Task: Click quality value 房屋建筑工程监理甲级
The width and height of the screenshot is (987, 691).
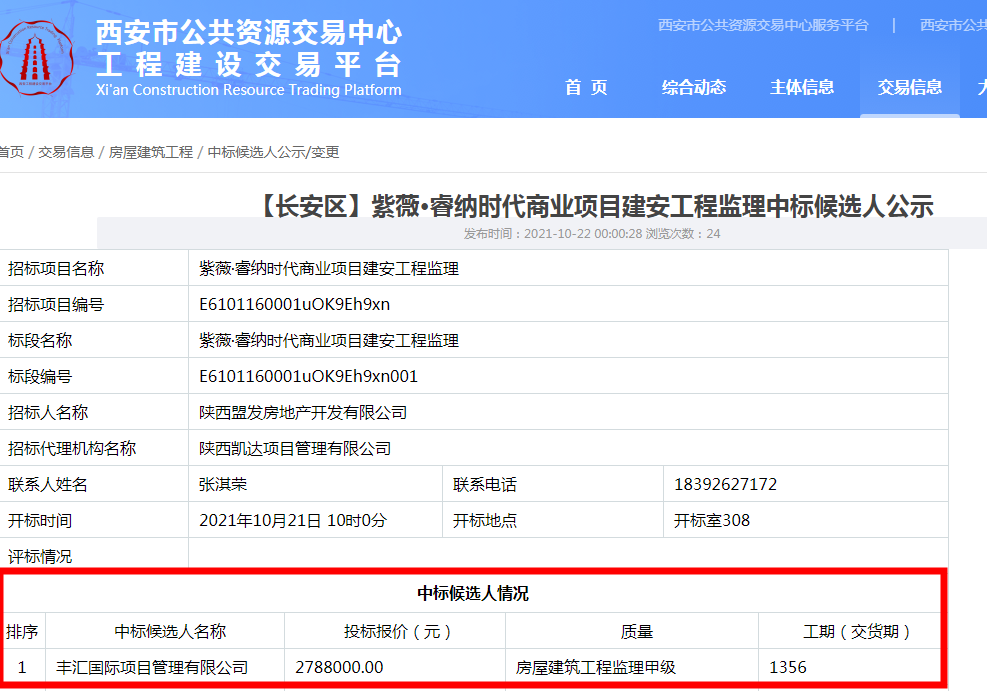Action: [595, 667]
